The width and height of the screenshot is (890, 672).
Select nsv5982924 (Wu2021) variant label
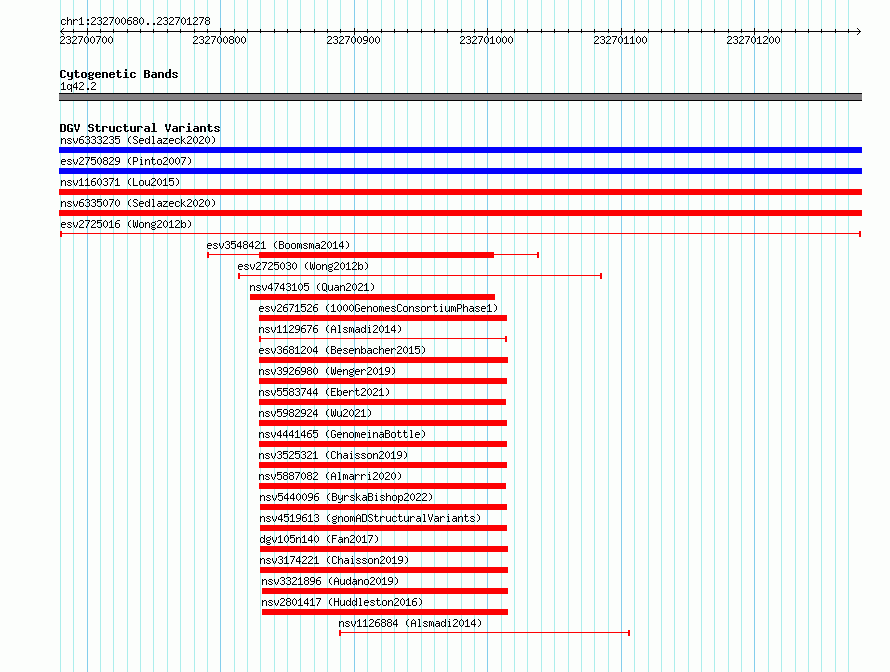(315, 413)
